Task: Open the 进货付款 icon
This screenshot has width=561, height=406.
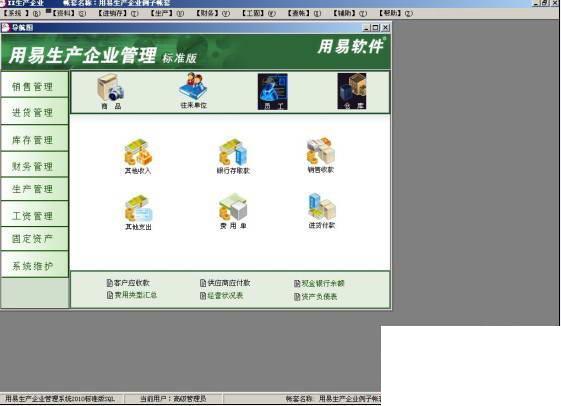Action: click(x=322, y=211)
